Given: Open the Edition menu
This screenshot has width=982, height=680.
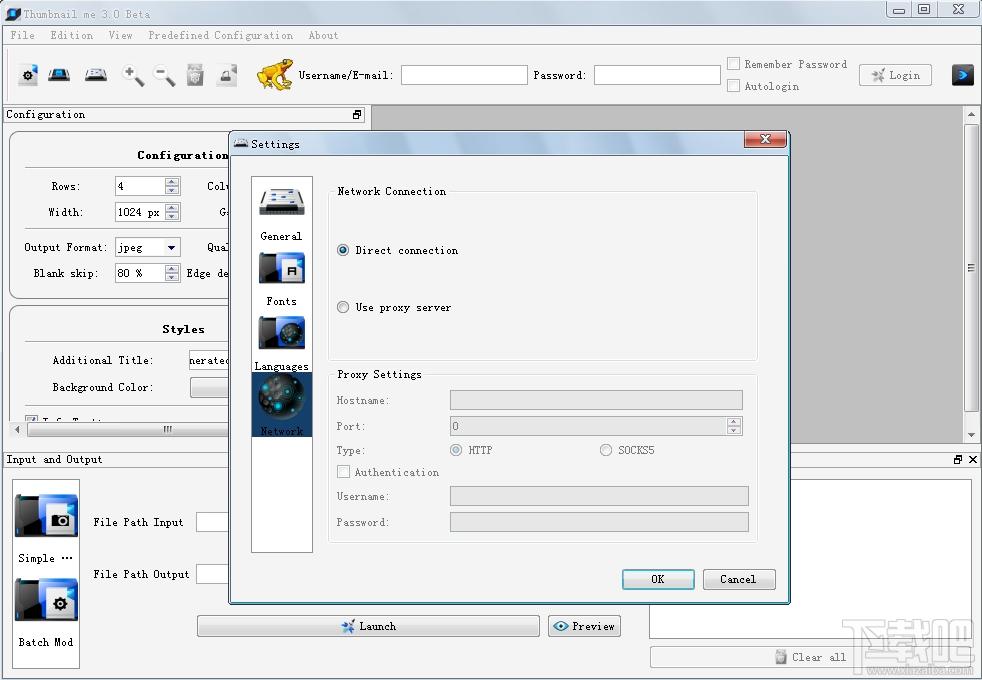Looking at the screenshot, I should (71, 35).
